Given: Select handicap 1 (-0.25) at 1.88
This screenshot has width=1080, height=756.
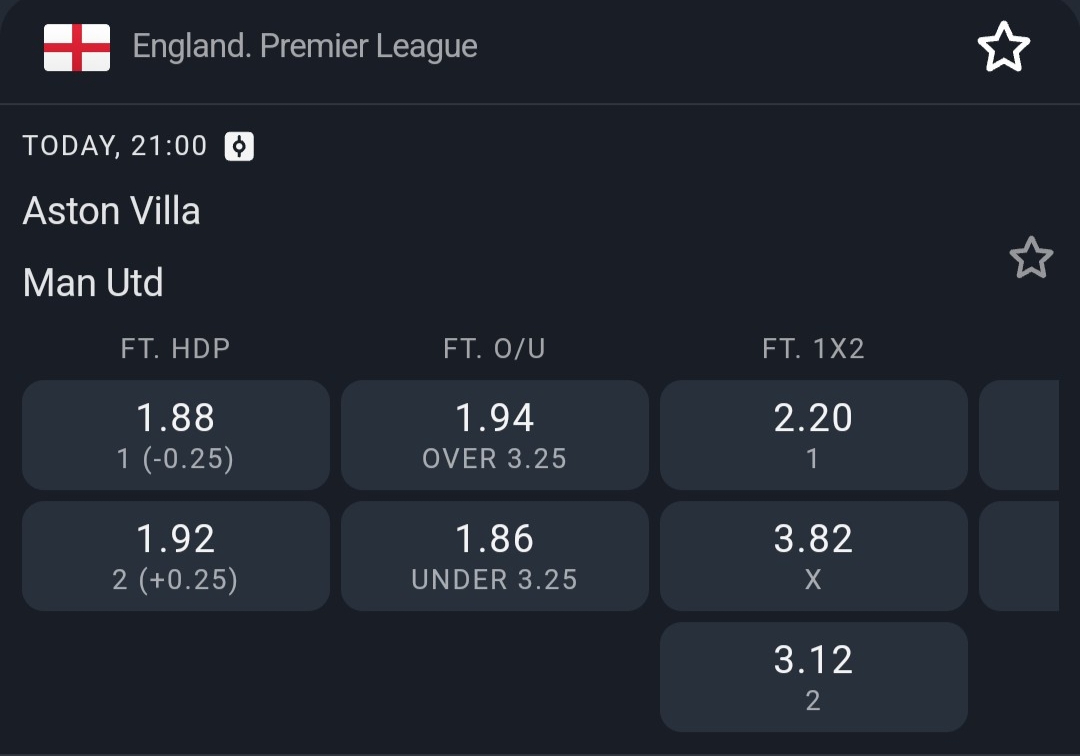Looking at the screenshot, I should click(x=176, y=435).
